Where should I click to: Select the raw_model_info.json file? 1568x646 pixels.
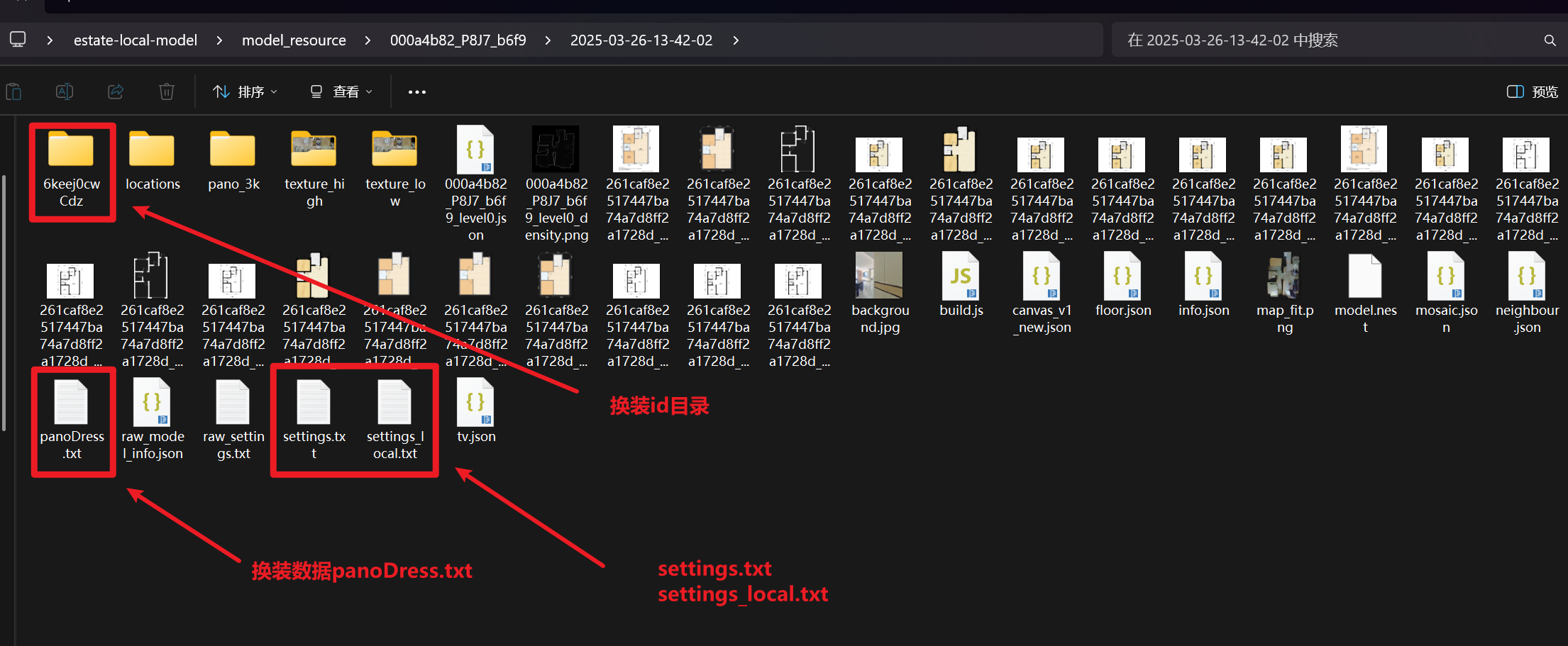(153, 421)
